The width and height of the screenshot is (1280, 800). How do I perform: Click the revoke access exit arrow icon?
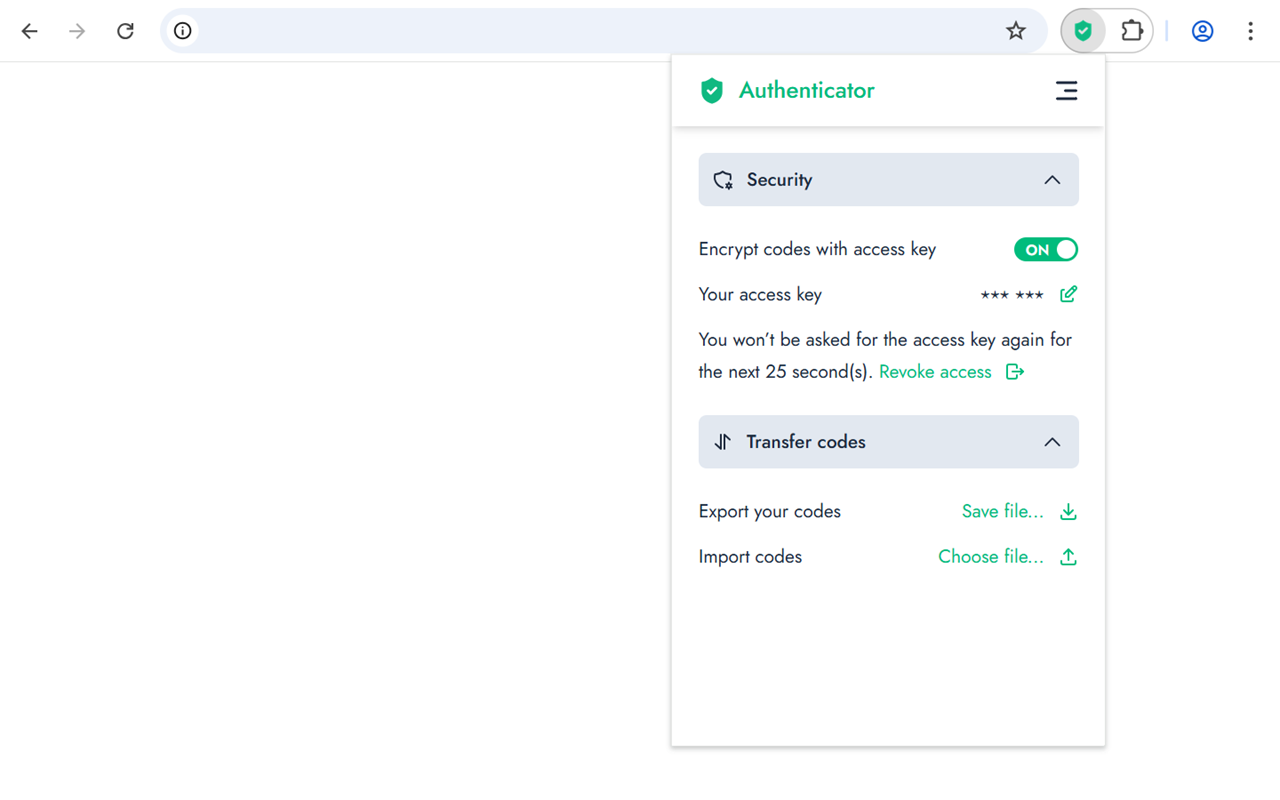[x=1015, y=372]
